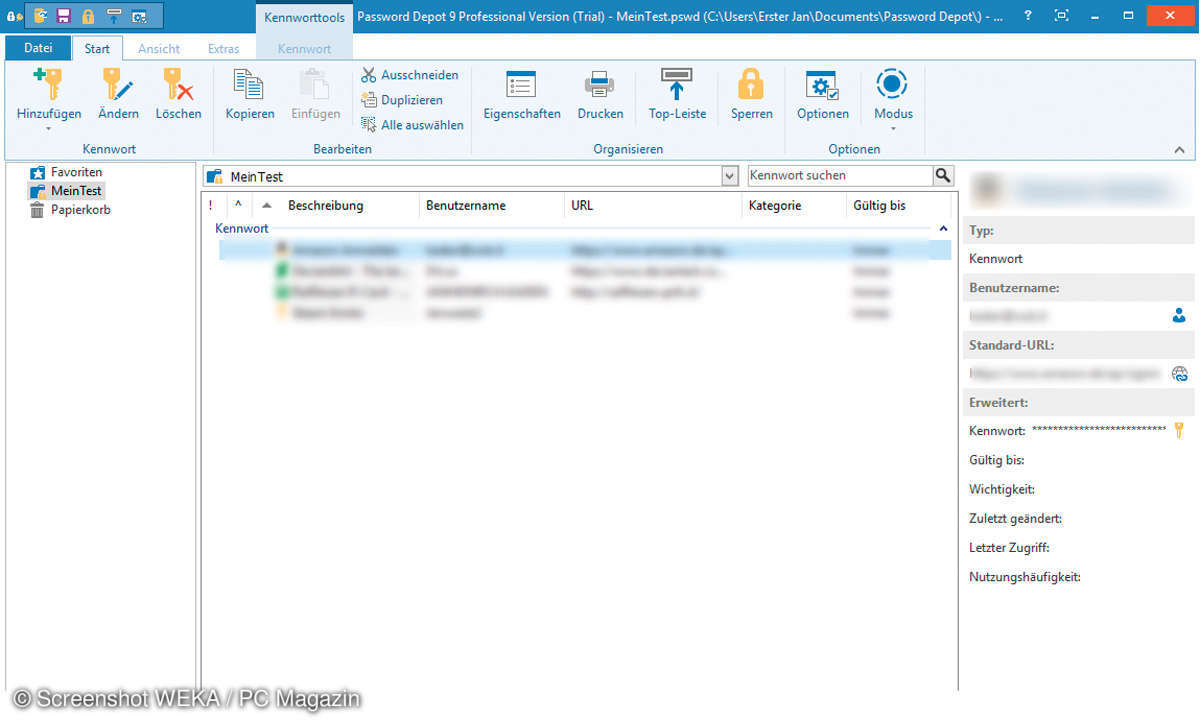Image resolution: width=1200 pixels, height=720 pixels.
Task: Click the purple save icon in title bar
Action: coord(64,16)
